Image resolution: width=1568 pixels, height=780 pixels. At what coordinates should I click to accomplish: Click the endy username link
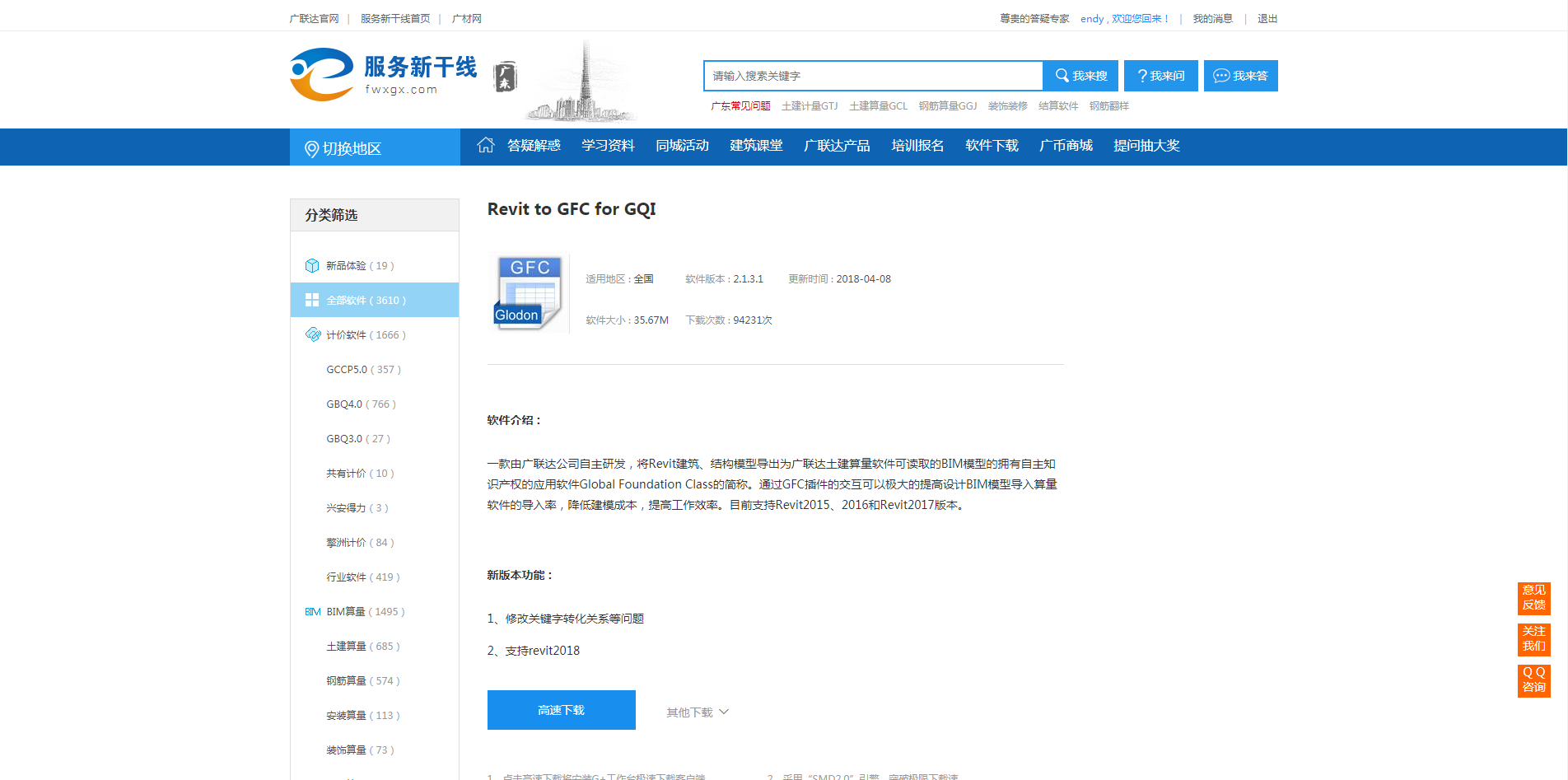pyautogui.click(x=1092, y=18)
